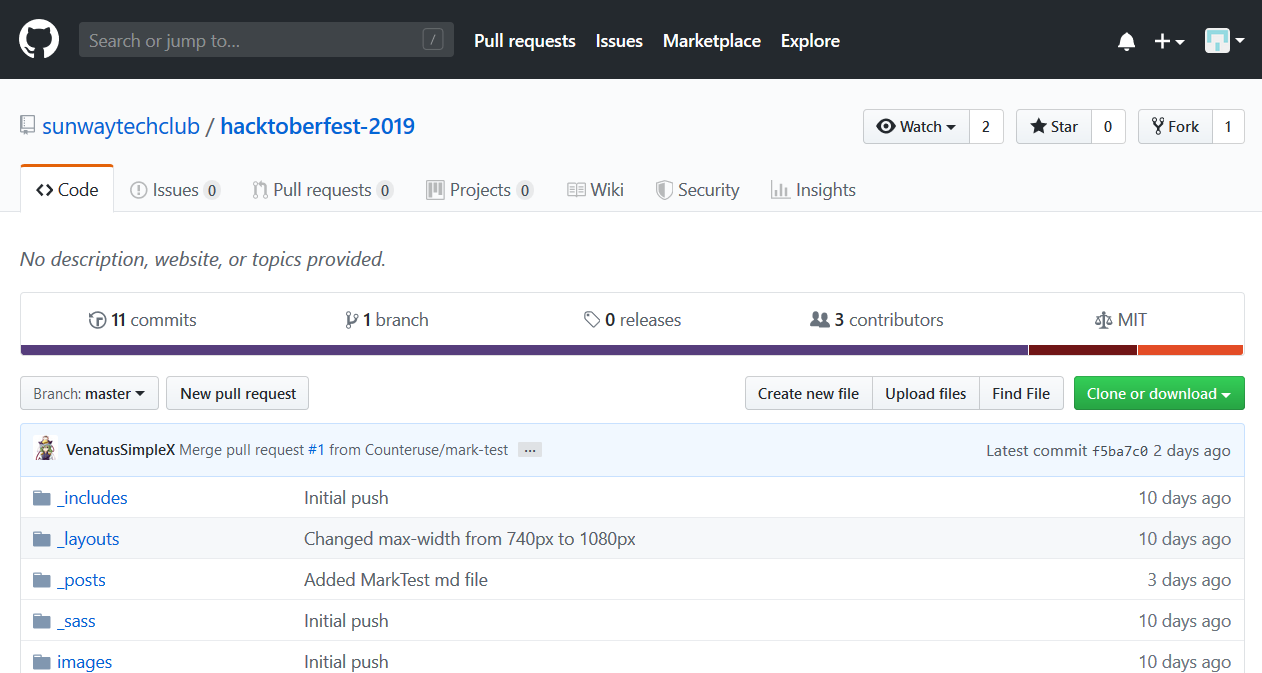Open the Insights tab

click(x=813, y=190)
